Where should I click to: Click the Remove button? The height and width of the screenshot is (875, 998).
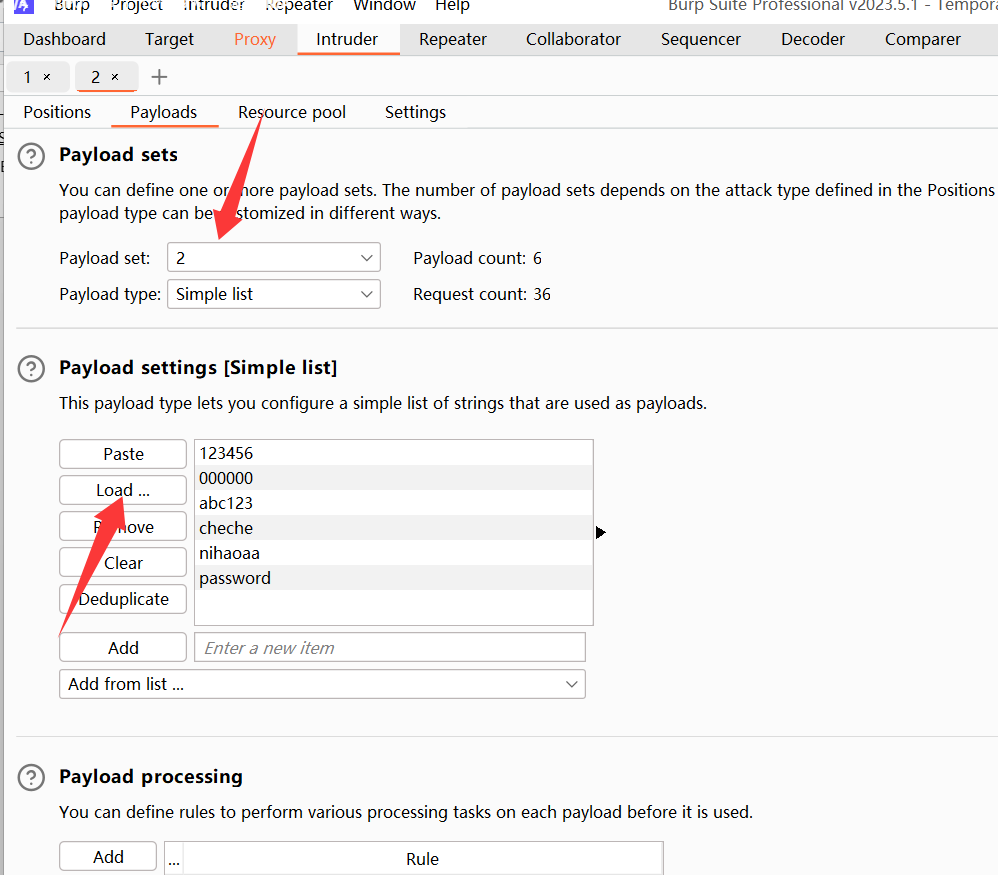click(123, 527)
